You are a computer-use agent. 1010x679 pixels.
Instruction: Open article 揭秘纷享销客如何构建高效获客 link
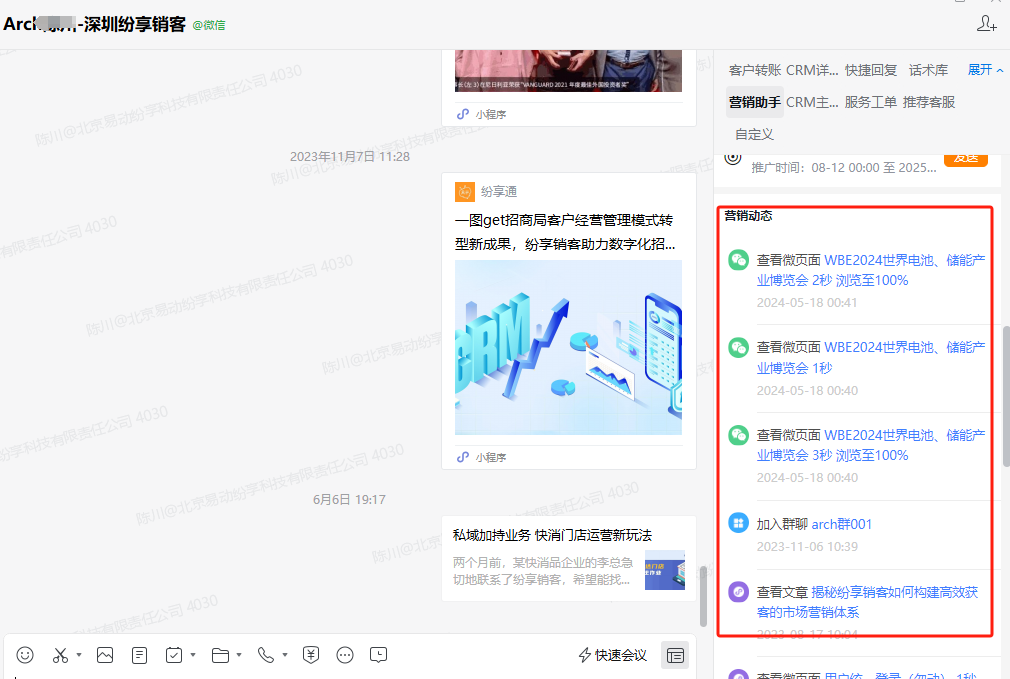867,602
